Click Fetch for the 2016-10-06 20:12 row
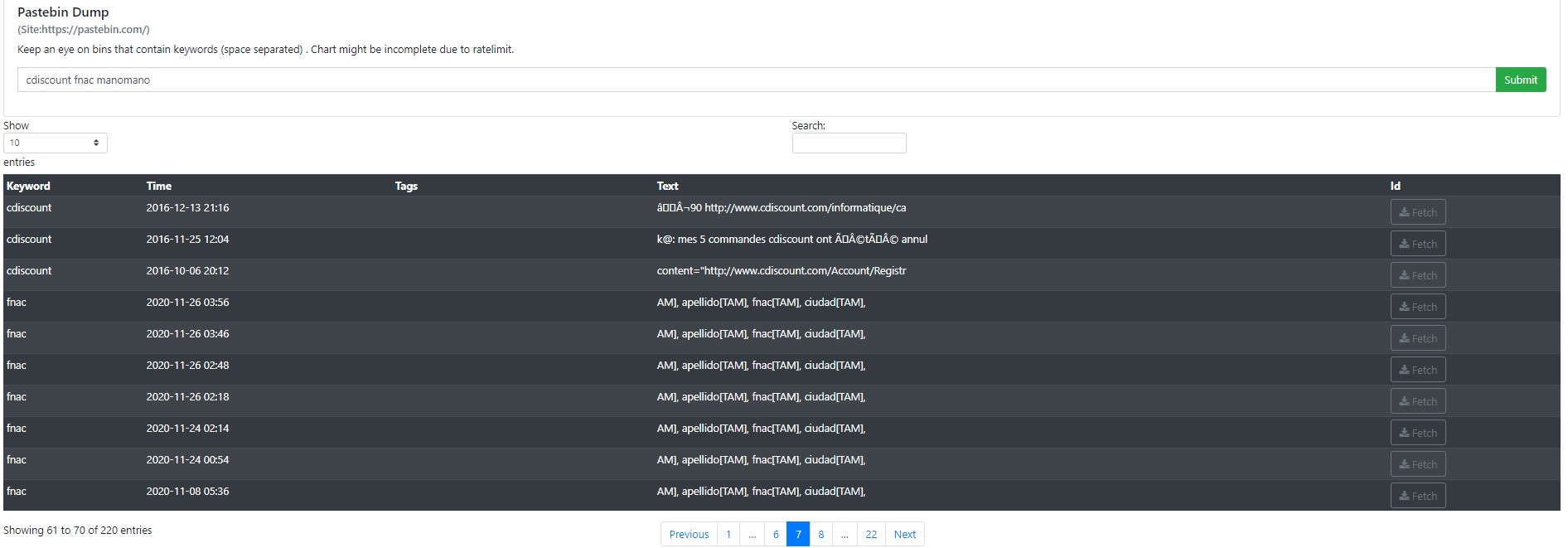 coord(1418,275)
